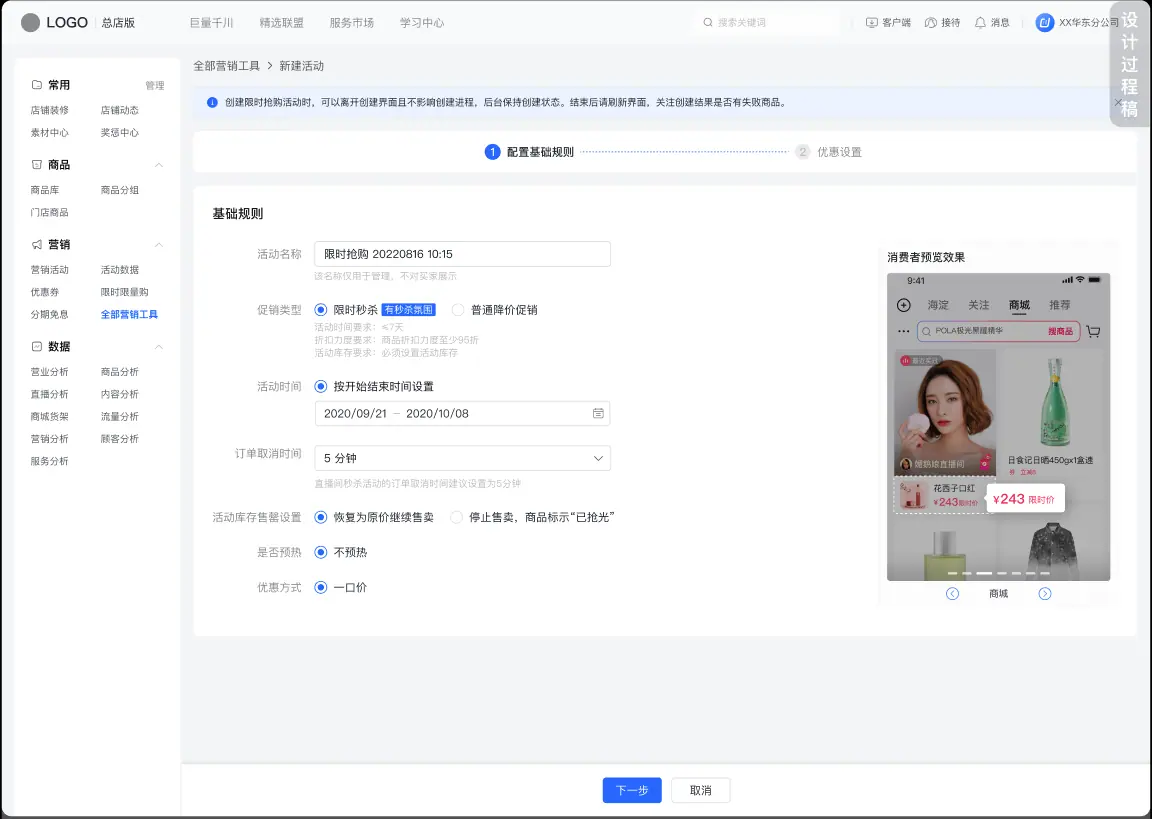Viewport: 1152px width, 819px height.
Task: Open the 学习中心 top menu
Action: coord(422,23)
